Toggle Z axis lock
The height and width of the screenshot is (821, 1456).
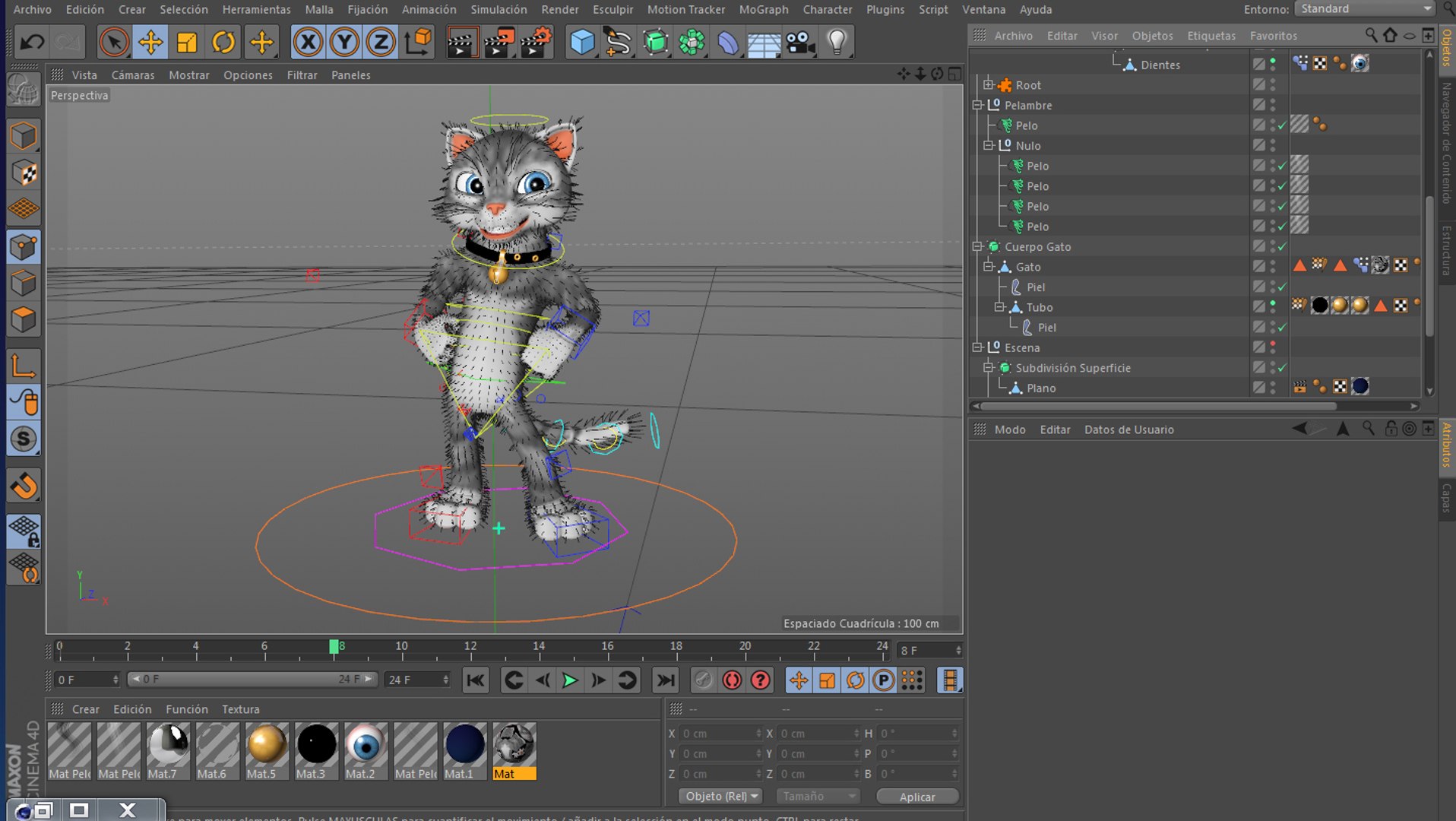[x=381, y=42]
